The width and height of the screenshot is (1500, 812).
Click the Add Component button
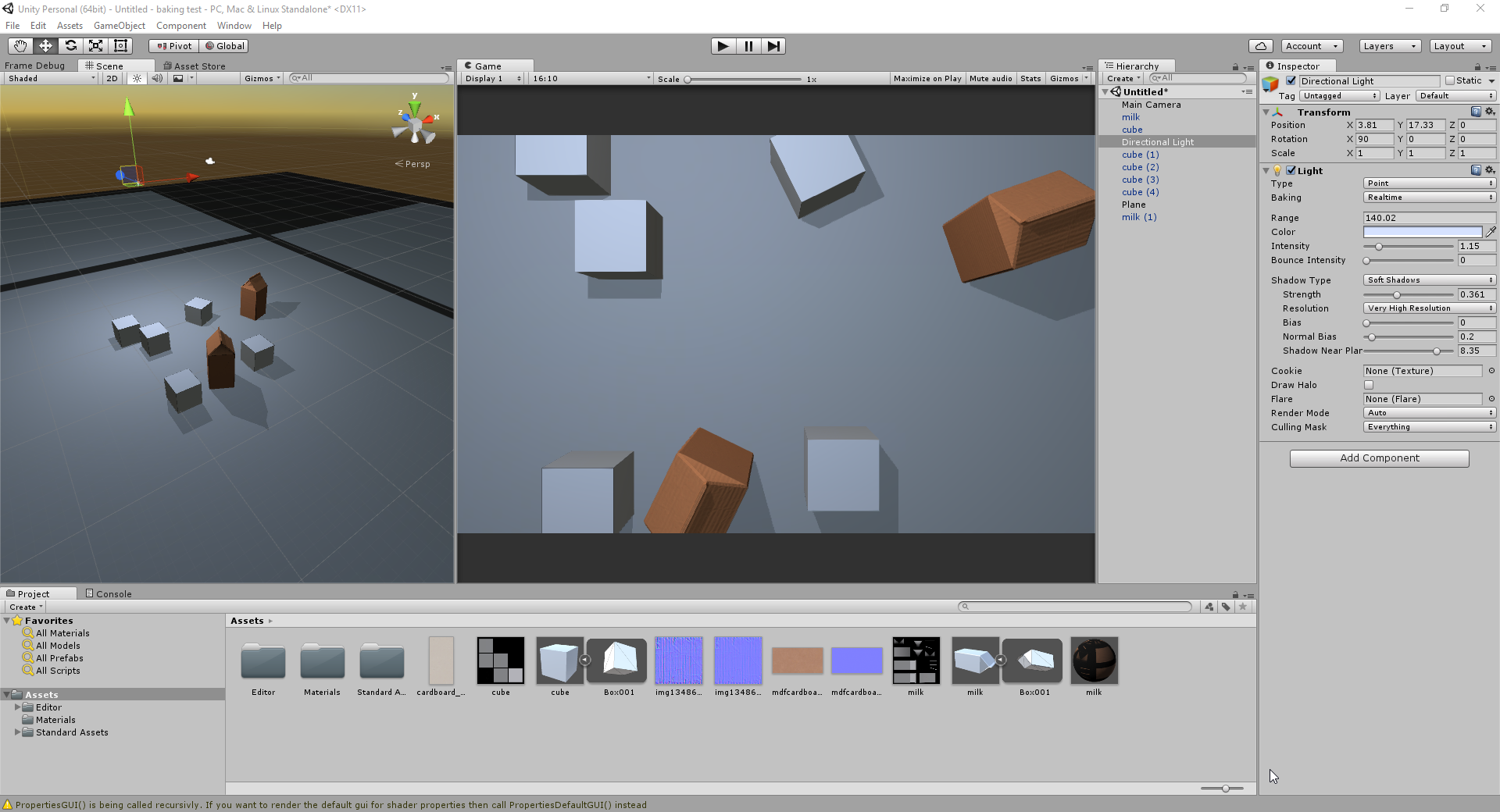point(1380,458)
